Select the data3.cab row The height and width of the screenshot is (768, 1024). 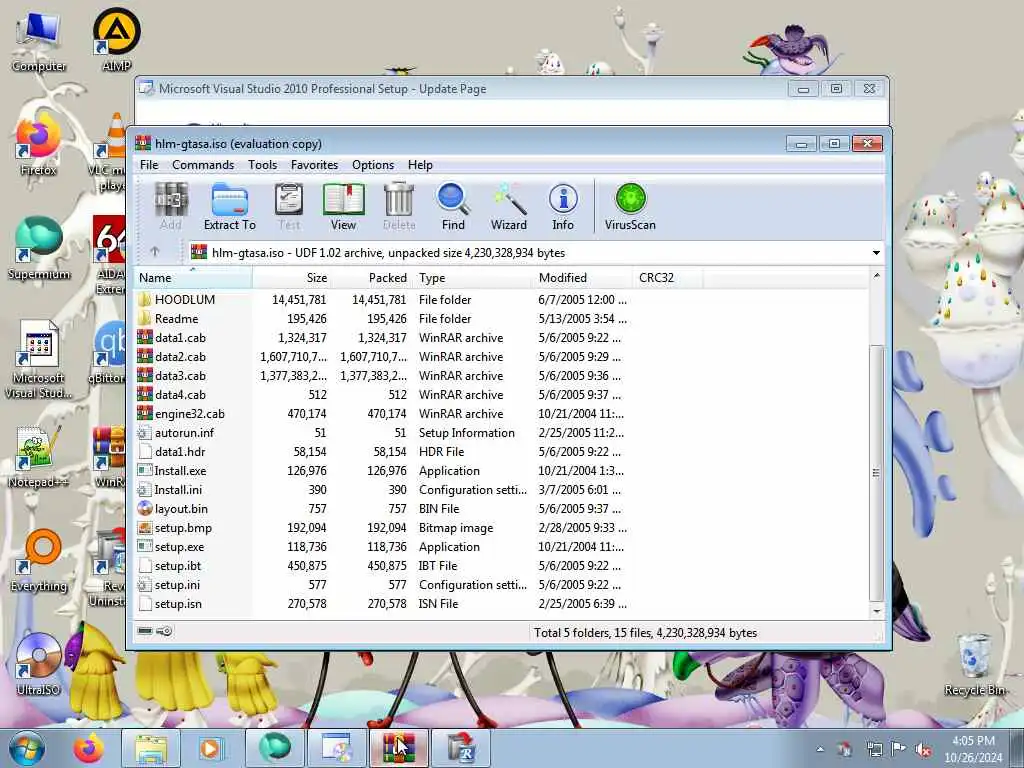(x=502, y=376)
